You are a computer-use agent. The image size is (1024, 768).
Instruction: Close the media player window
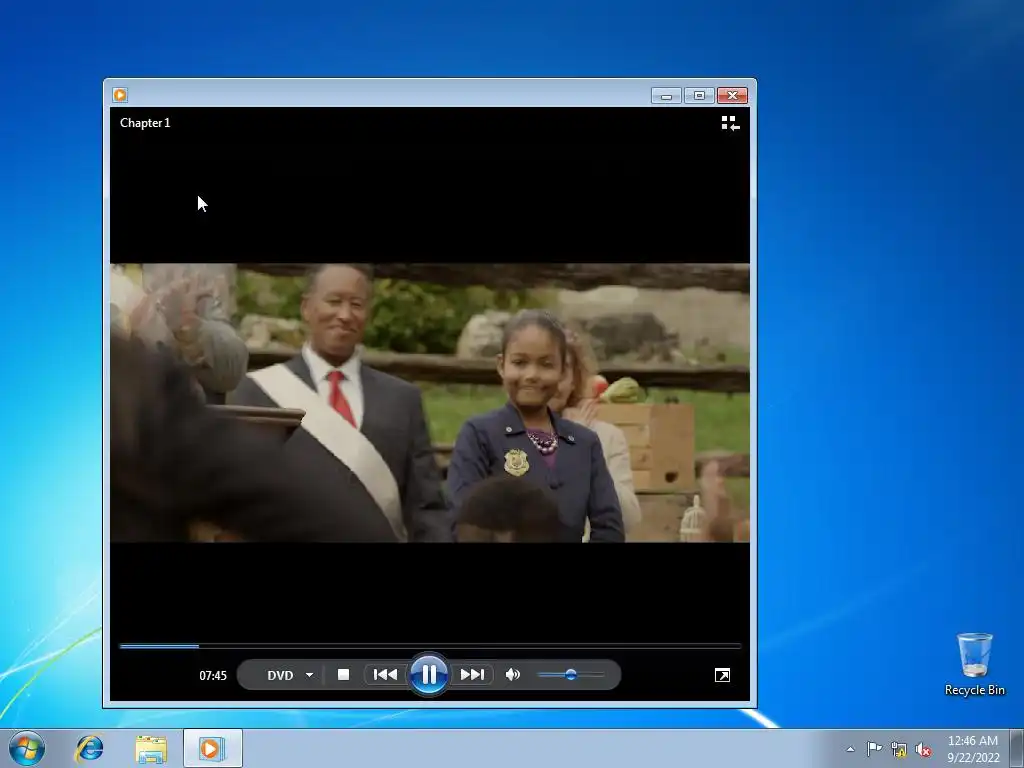[733, 96]
